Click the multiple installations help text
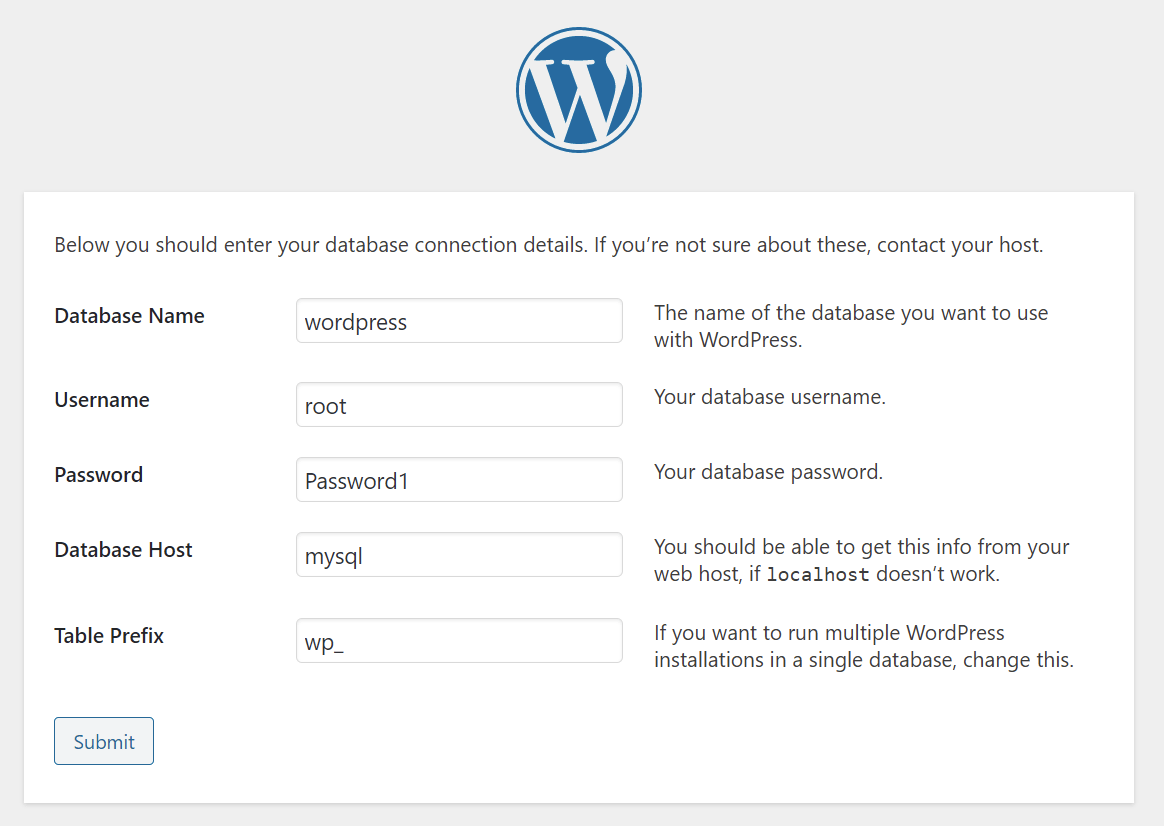 click(x=863, y=646)
